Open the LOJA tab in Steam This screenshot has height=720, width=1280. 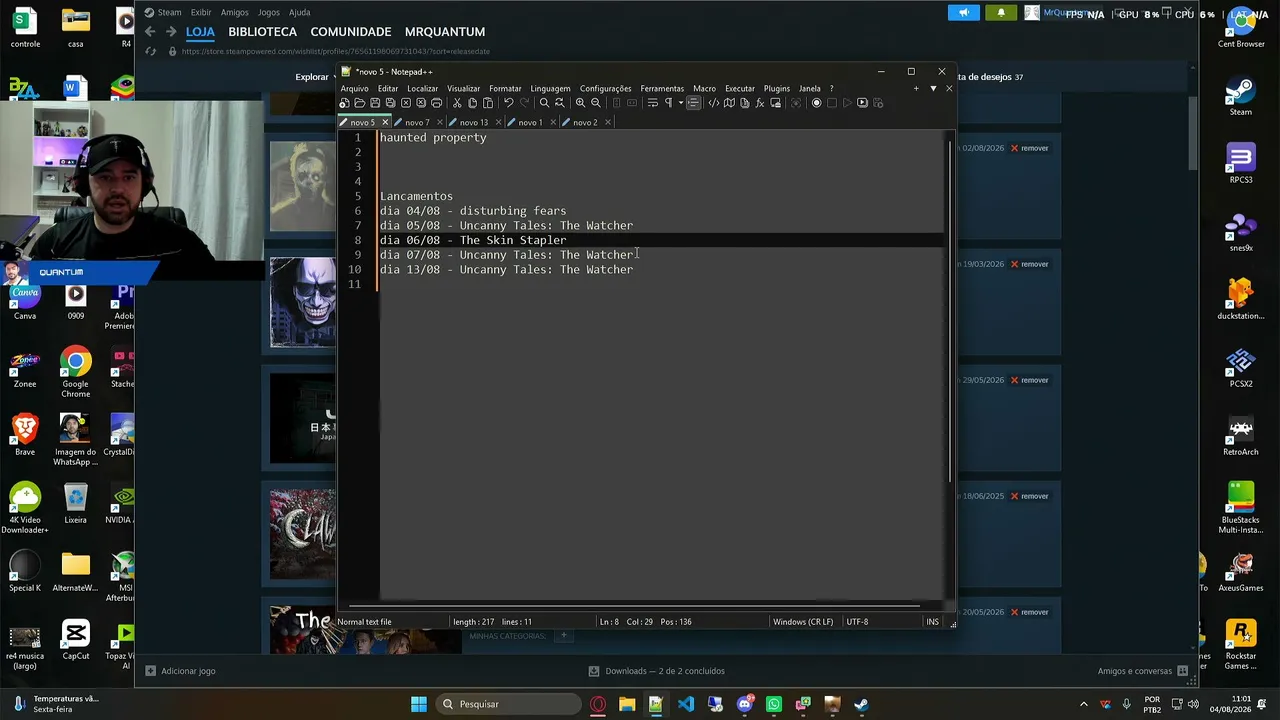pyautogui.click(x=200, y=32)
